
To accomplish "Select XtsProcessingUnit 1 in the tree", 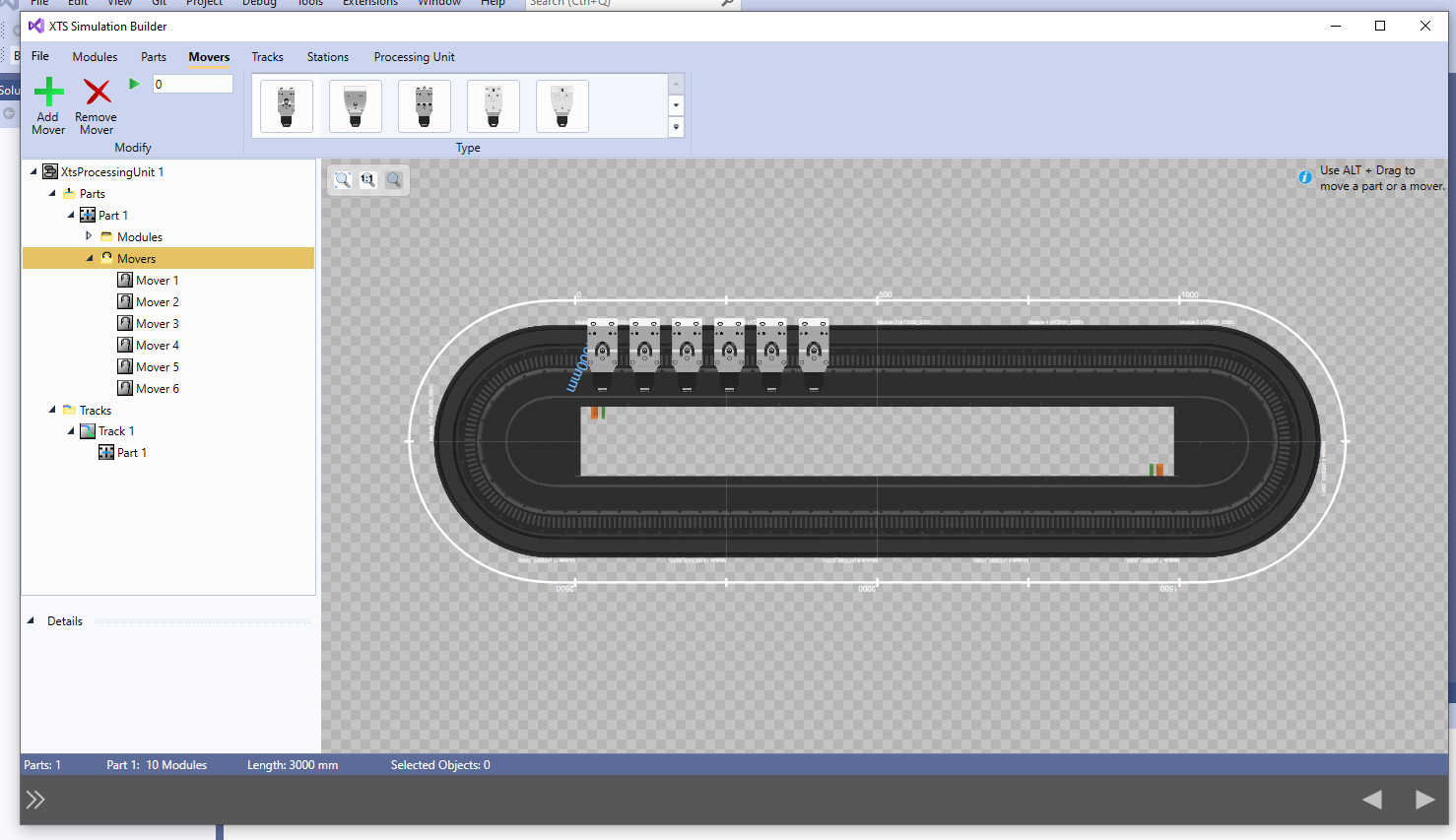I will click(x=112, y=172).
